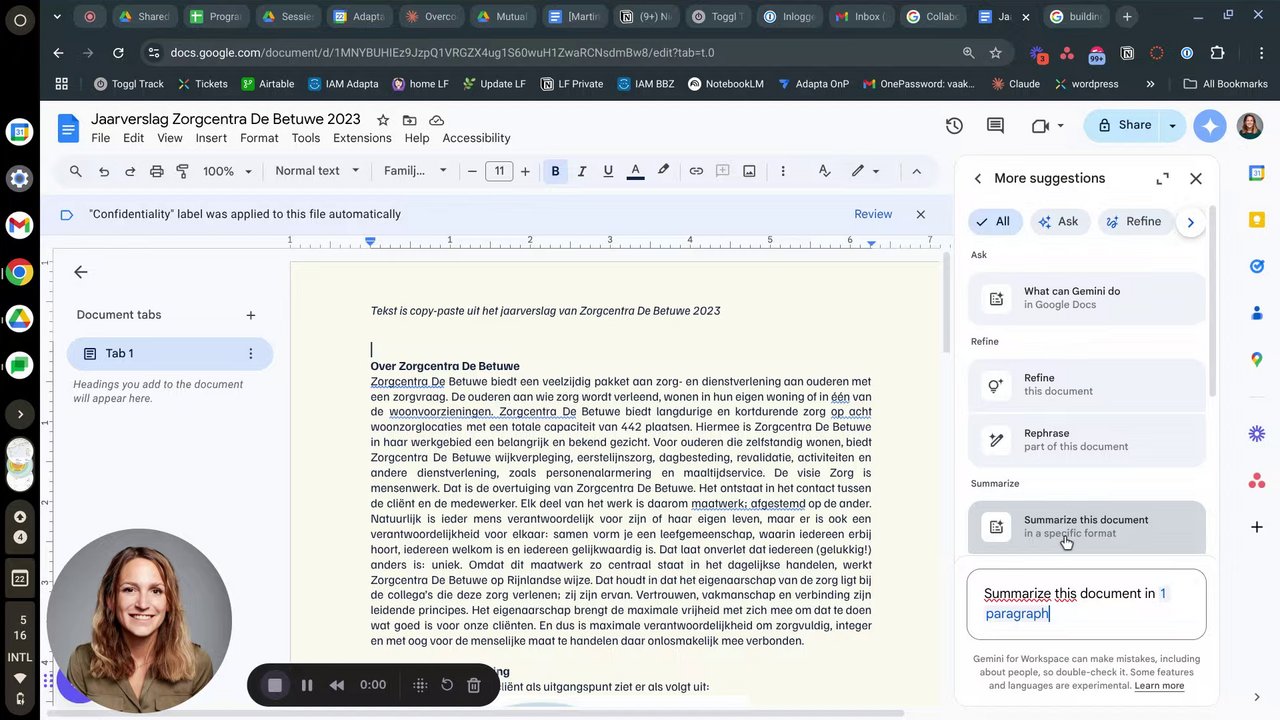Open the Normal text style dropdown
Viewport: 1280px width, 720px height.
pyautogui.click(x=316, y=171)
